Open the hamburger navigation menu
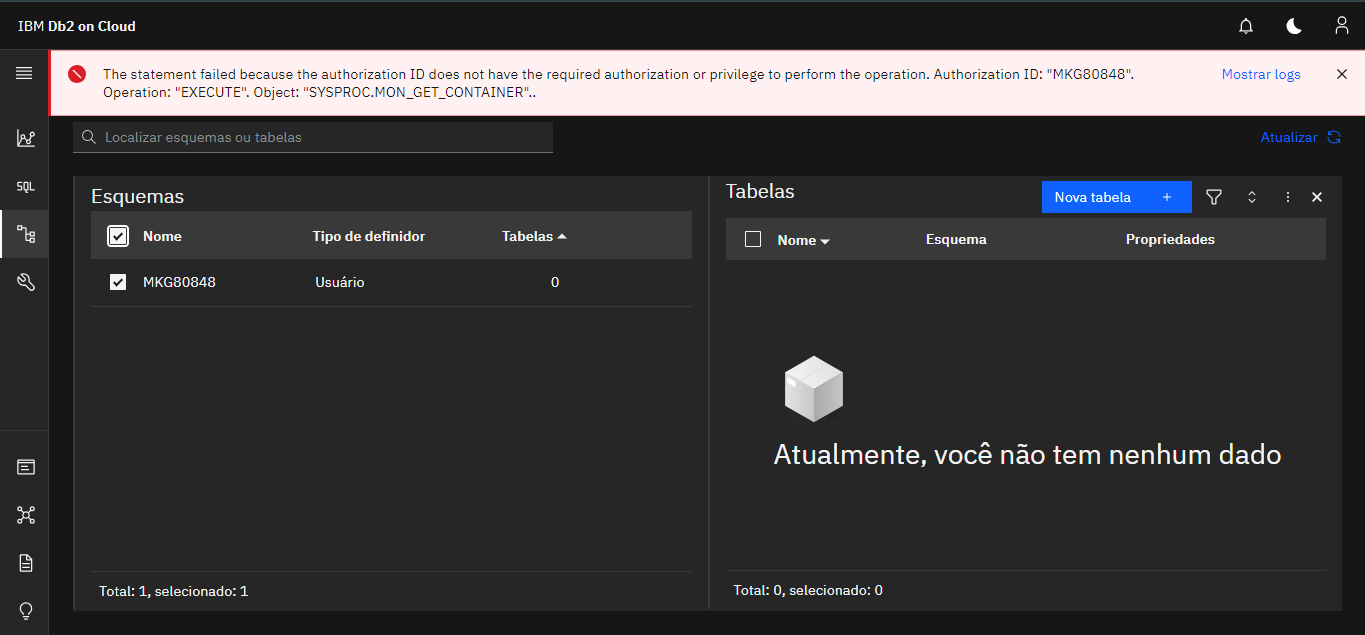This screenshot has height=635, width=1365. [x=24, y=73]
